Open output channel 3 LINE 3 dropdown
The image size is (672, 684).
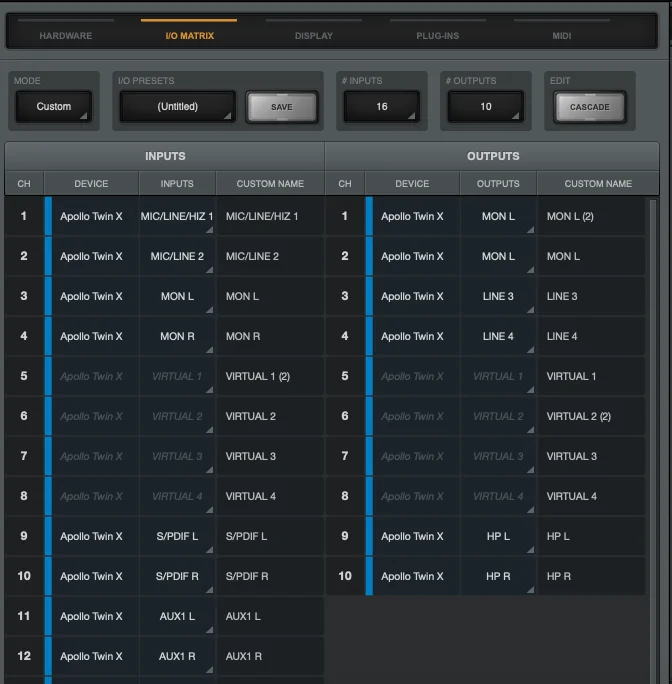(498, 296)
